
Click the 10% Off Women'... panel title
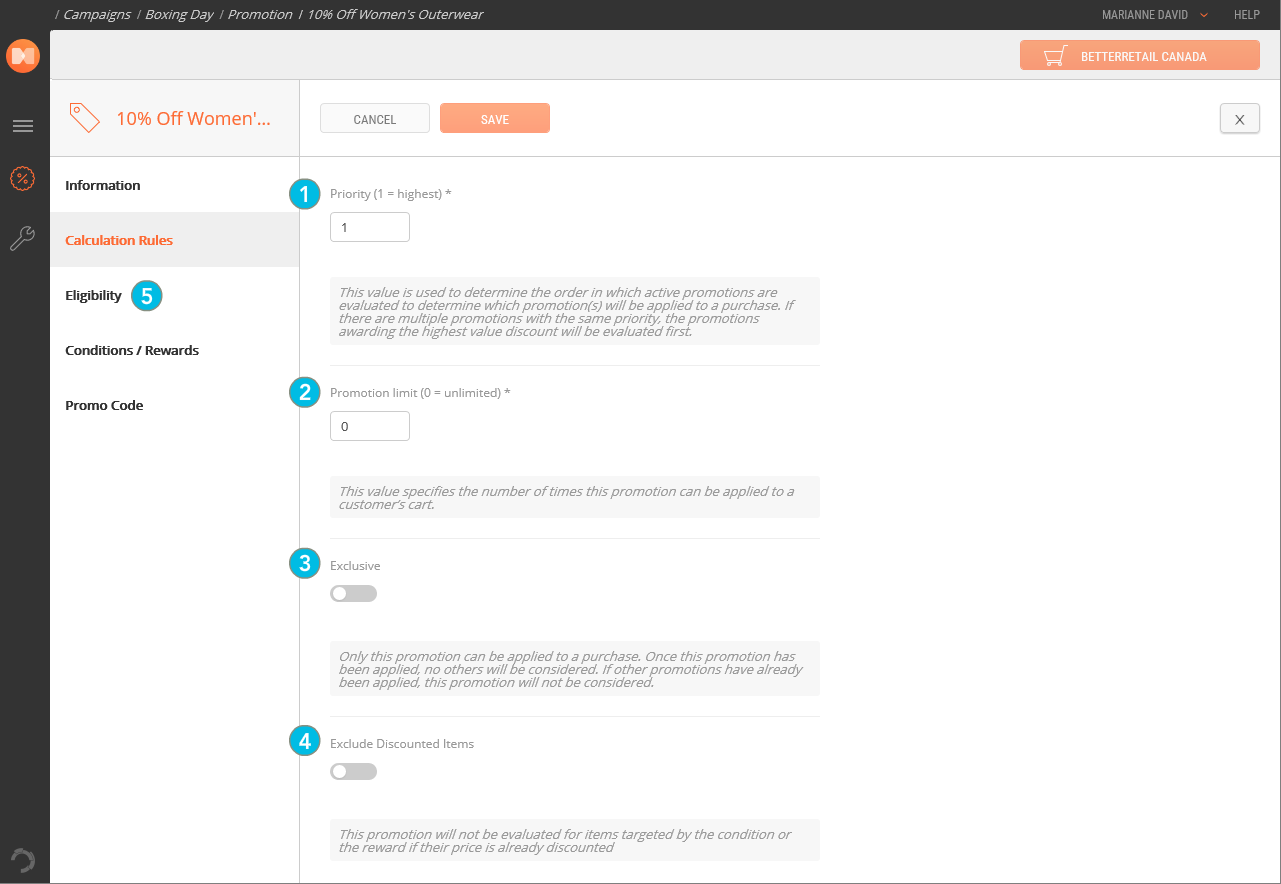point(194,118)
